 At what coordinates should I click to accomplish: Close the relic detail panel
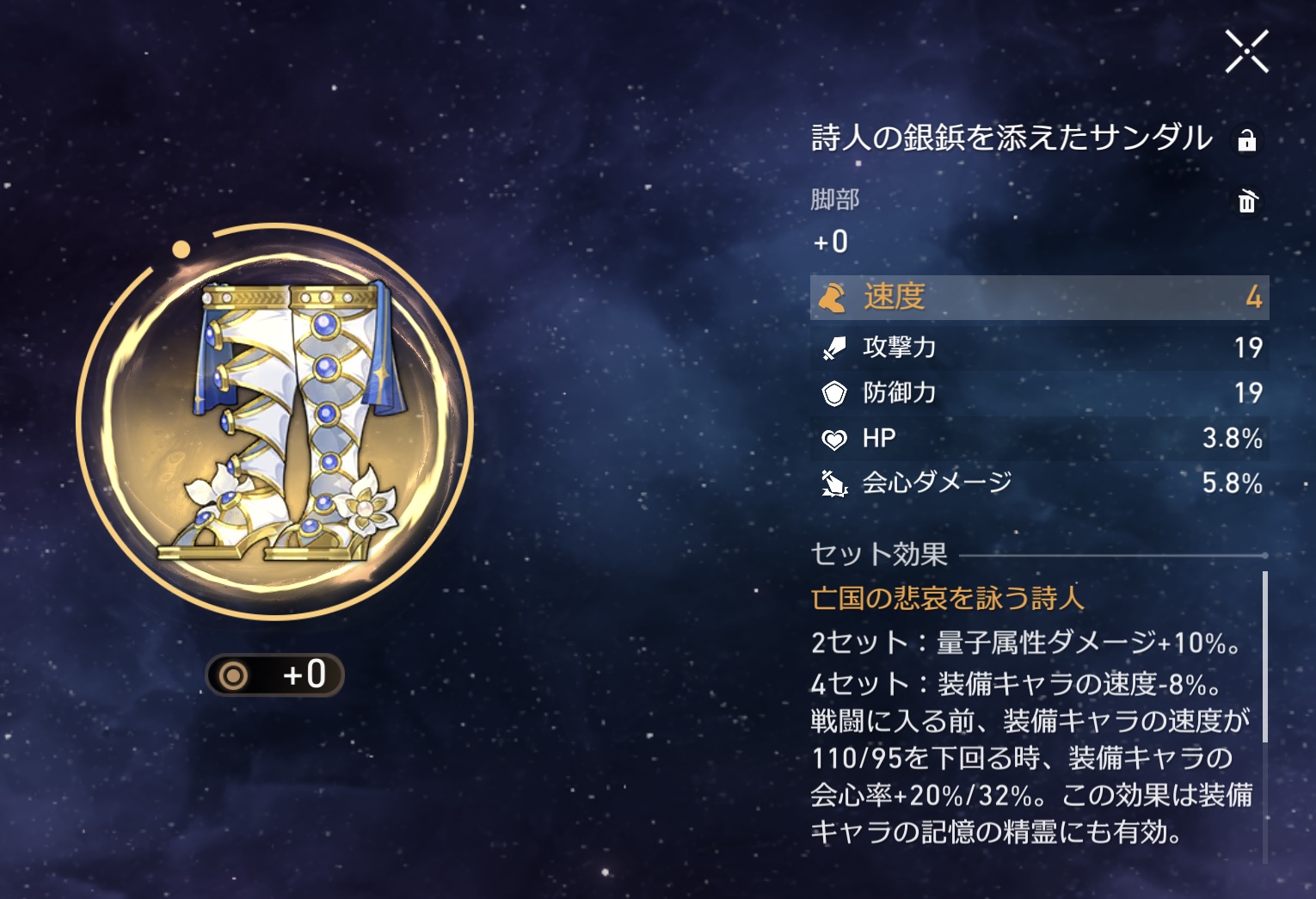click(x=1246, y=52)
